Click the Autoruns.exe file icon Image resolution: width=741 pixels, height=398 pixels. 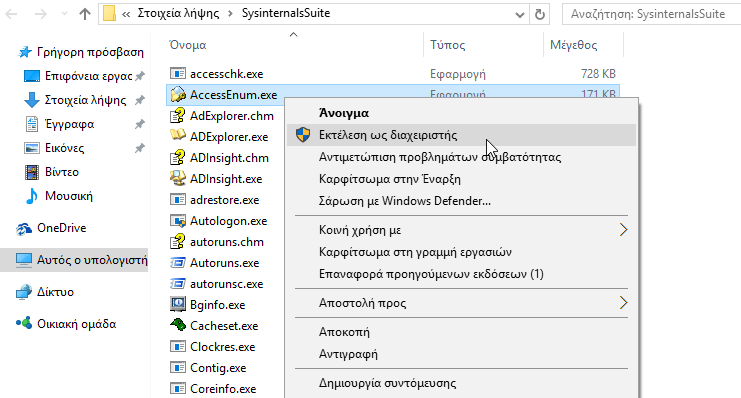pyautogui.click(x=178, y=262)
